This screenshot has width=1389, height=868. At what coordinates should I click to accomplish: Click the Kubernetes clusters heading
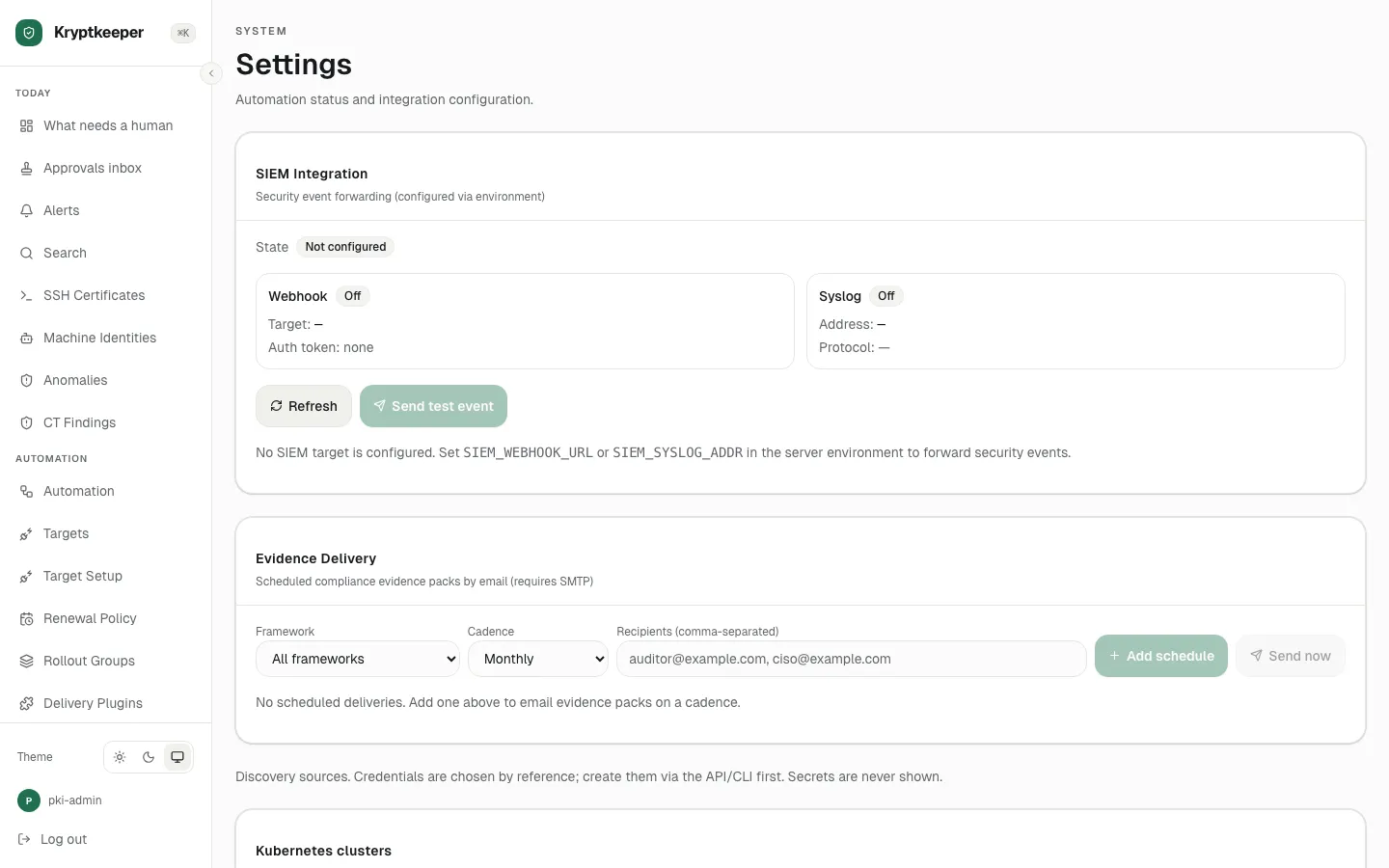coord(323,851)
